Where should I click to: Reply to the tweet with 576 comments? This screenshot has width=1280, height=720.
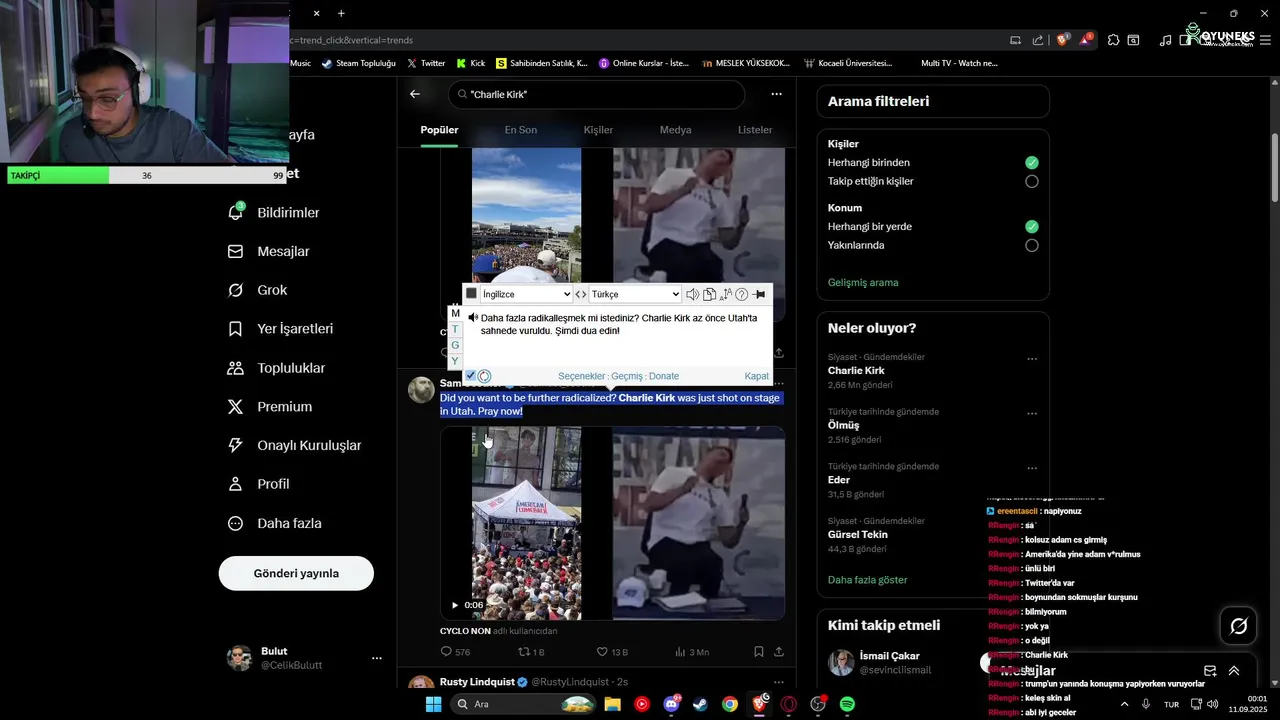[x=456, y=652]
